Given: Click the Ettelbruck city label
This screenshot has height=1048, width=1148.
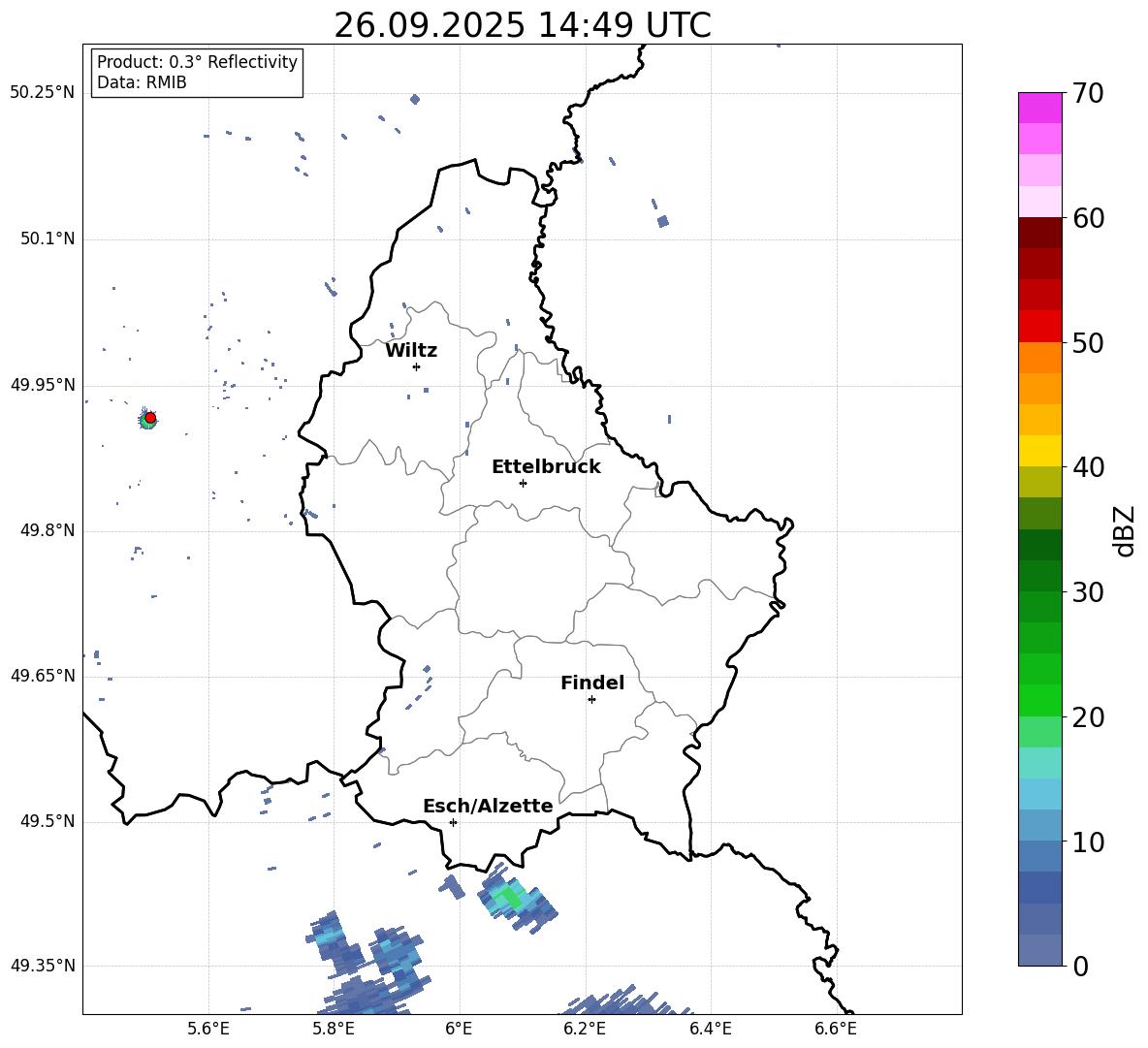Looking at the screenshot, I should tap(546, 467).
